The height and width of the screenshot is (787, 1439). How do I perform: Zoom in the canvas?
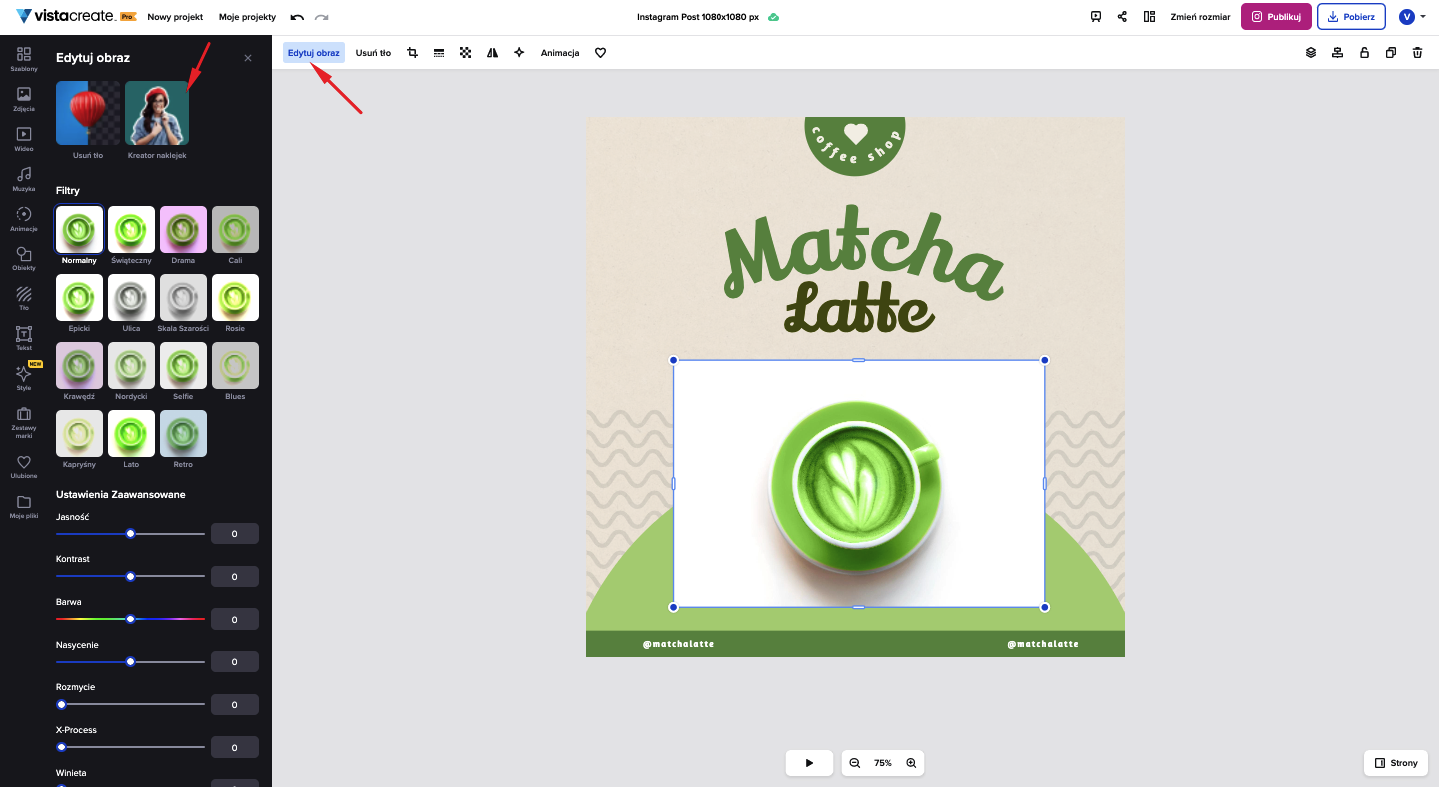tap(911, 763)
